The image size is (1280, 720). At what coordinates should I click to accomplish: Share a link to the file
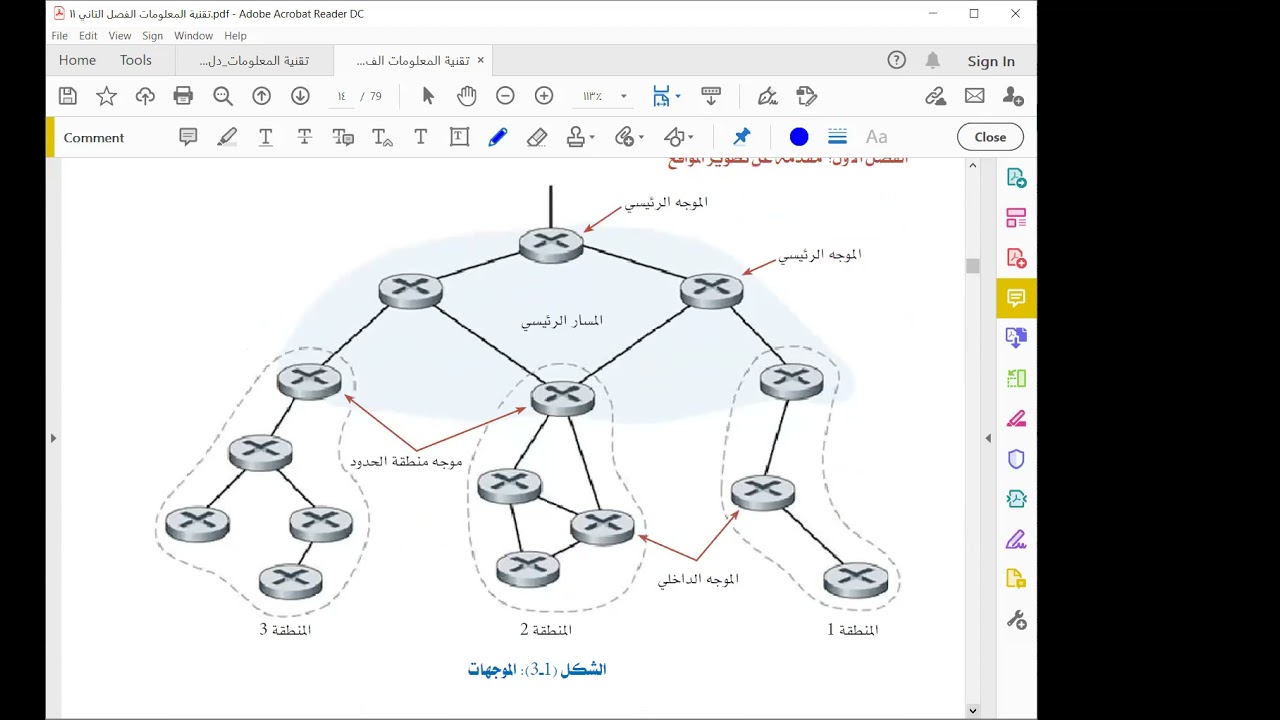point(936,96)
